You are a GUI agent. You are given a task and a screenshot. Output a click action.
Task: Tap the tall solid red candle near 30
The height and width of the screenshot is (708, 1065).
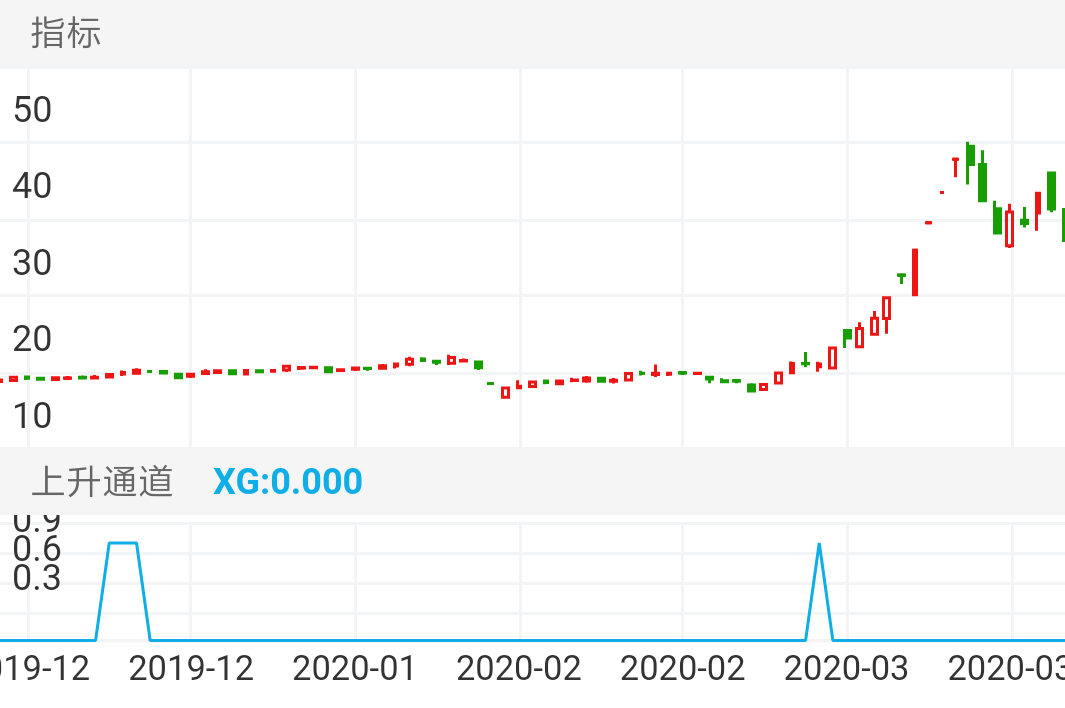(914, 272)
